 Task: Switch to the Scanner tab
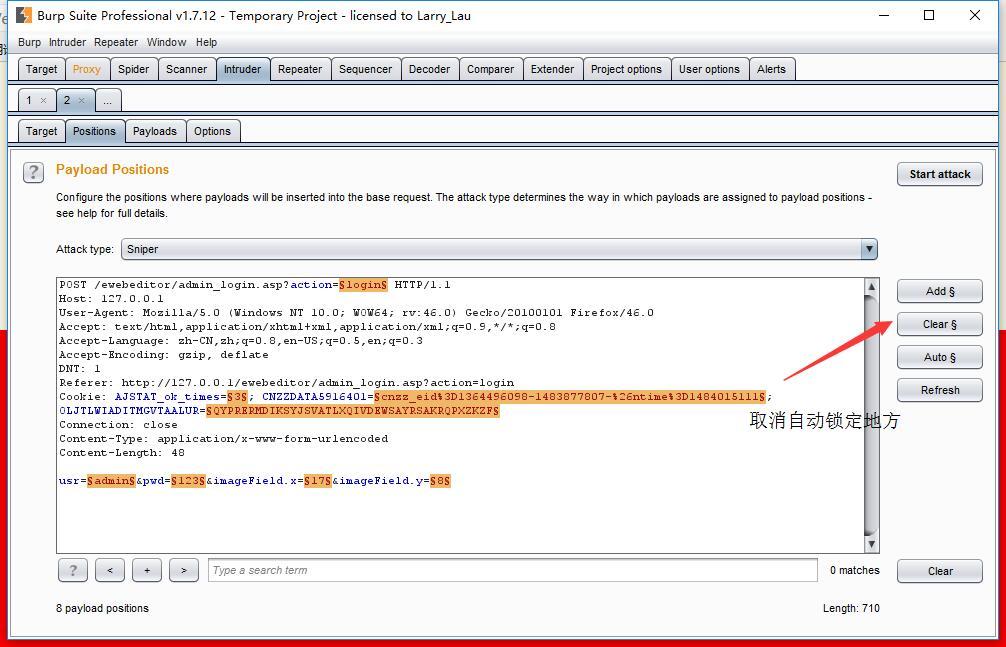[186, 69]
